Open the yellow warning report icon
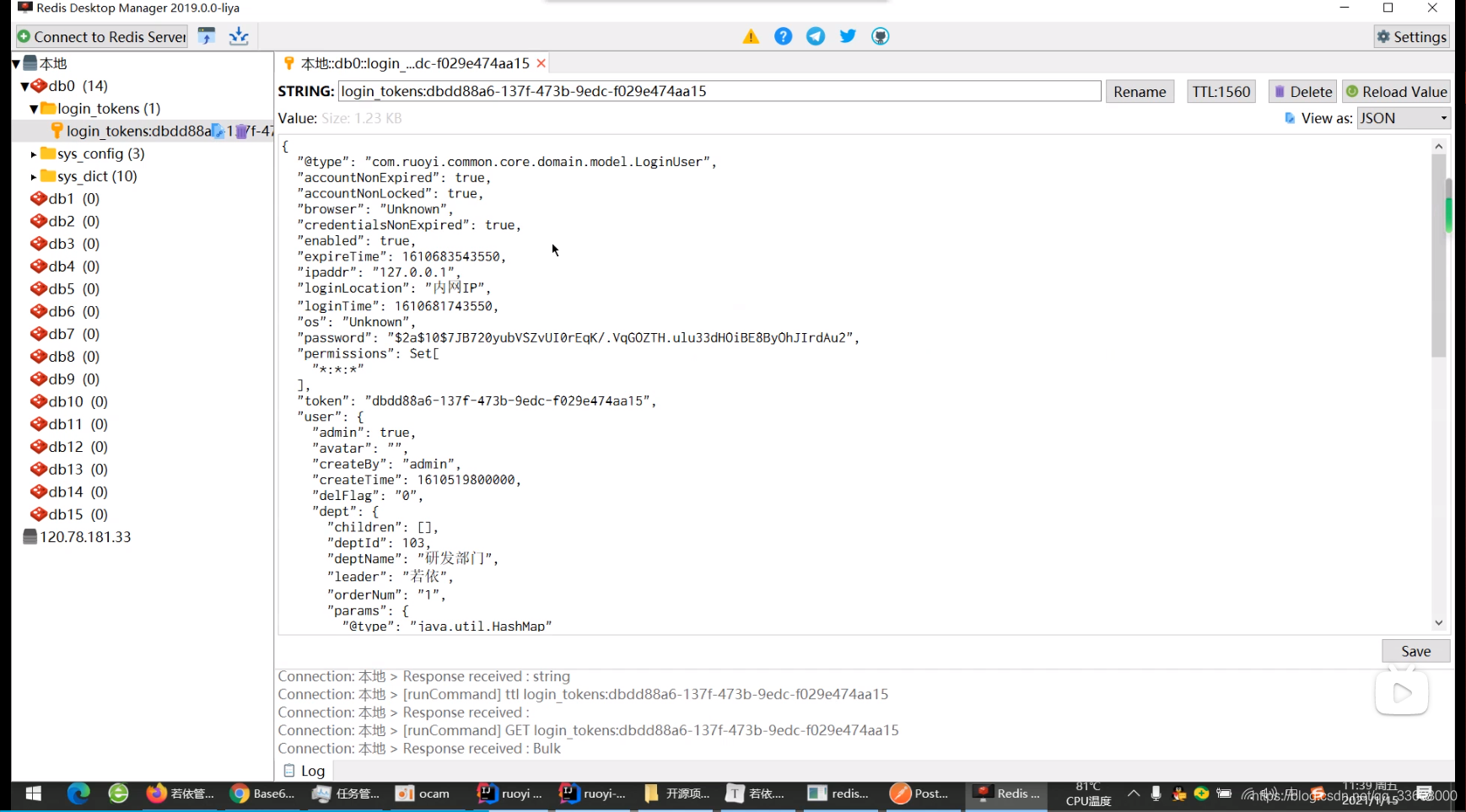This screenshot has height=812, width=1466. tap(751, 36)
